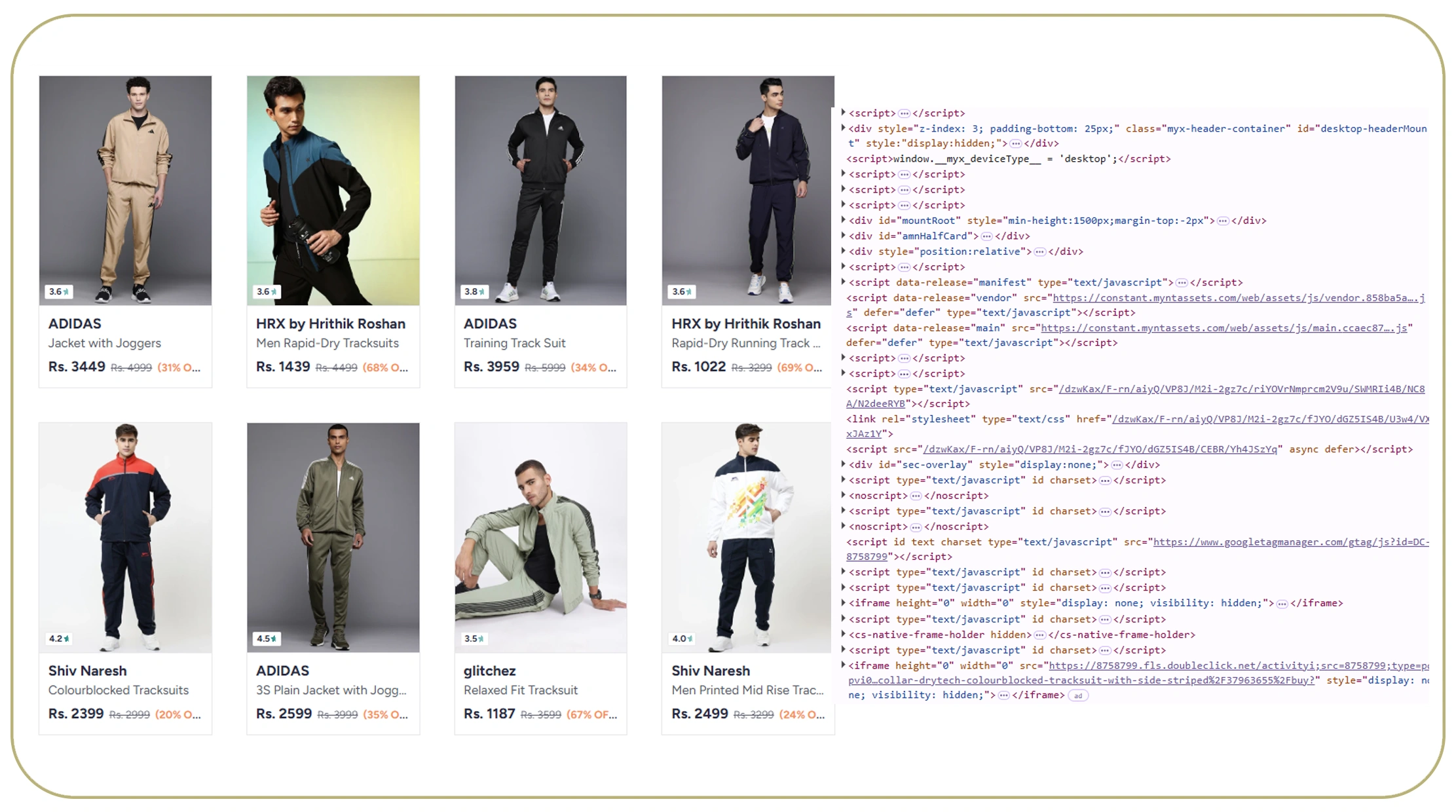
Task: Expand the myx-header-container div node
Action: [x=844, y=128]
